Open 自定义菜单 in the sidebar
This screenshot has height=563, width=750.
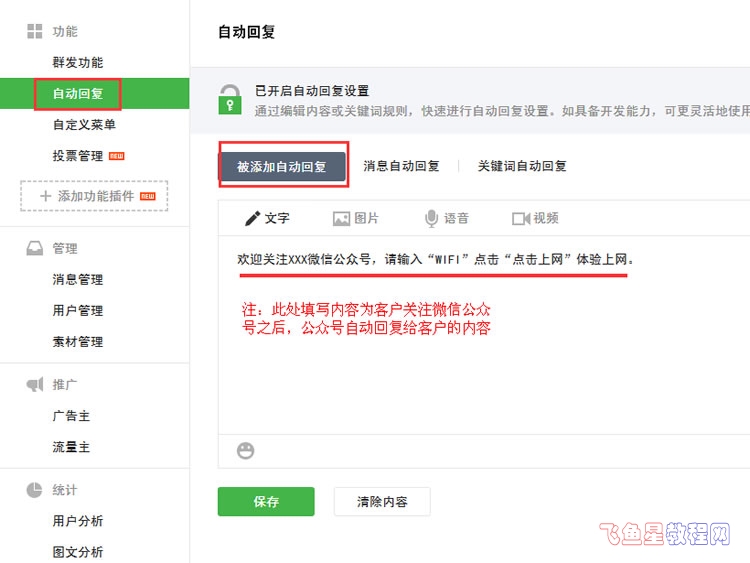point(84,124)
